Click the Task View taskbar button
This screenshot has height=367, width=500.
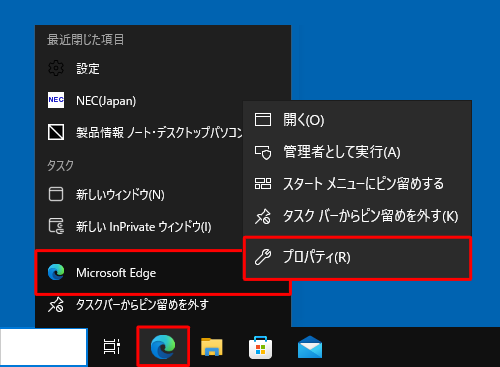pyautogui.click(x=112, y=347)
